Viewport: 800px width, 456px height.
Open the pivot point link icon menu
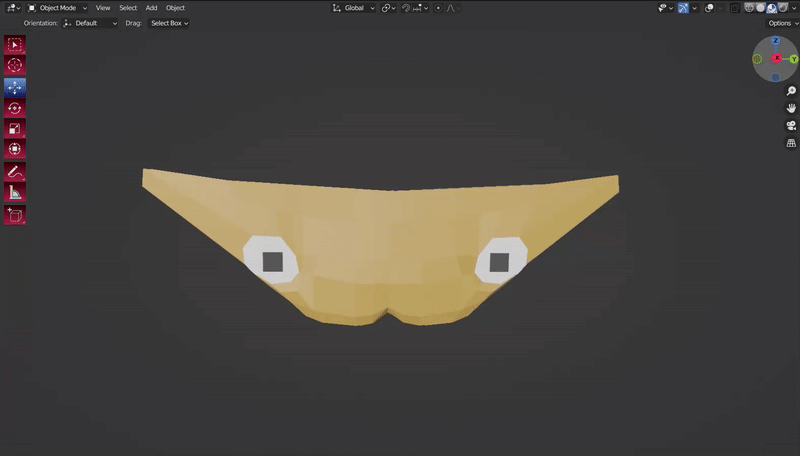tap(388, 8)
